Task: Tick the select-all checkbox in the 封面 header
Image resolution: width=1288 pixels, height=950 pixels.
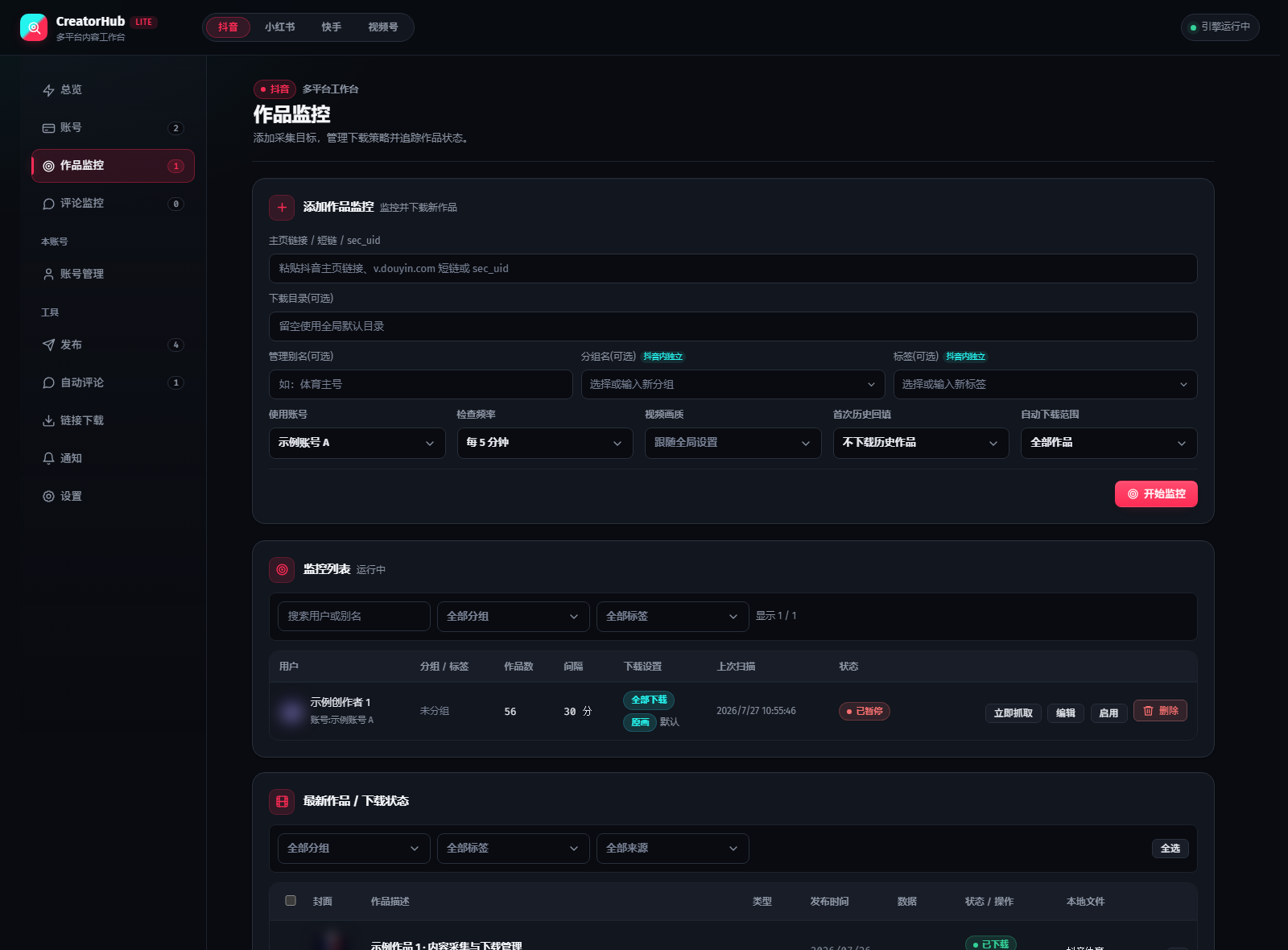Action: pyautogui.click(x=291, y=901)
